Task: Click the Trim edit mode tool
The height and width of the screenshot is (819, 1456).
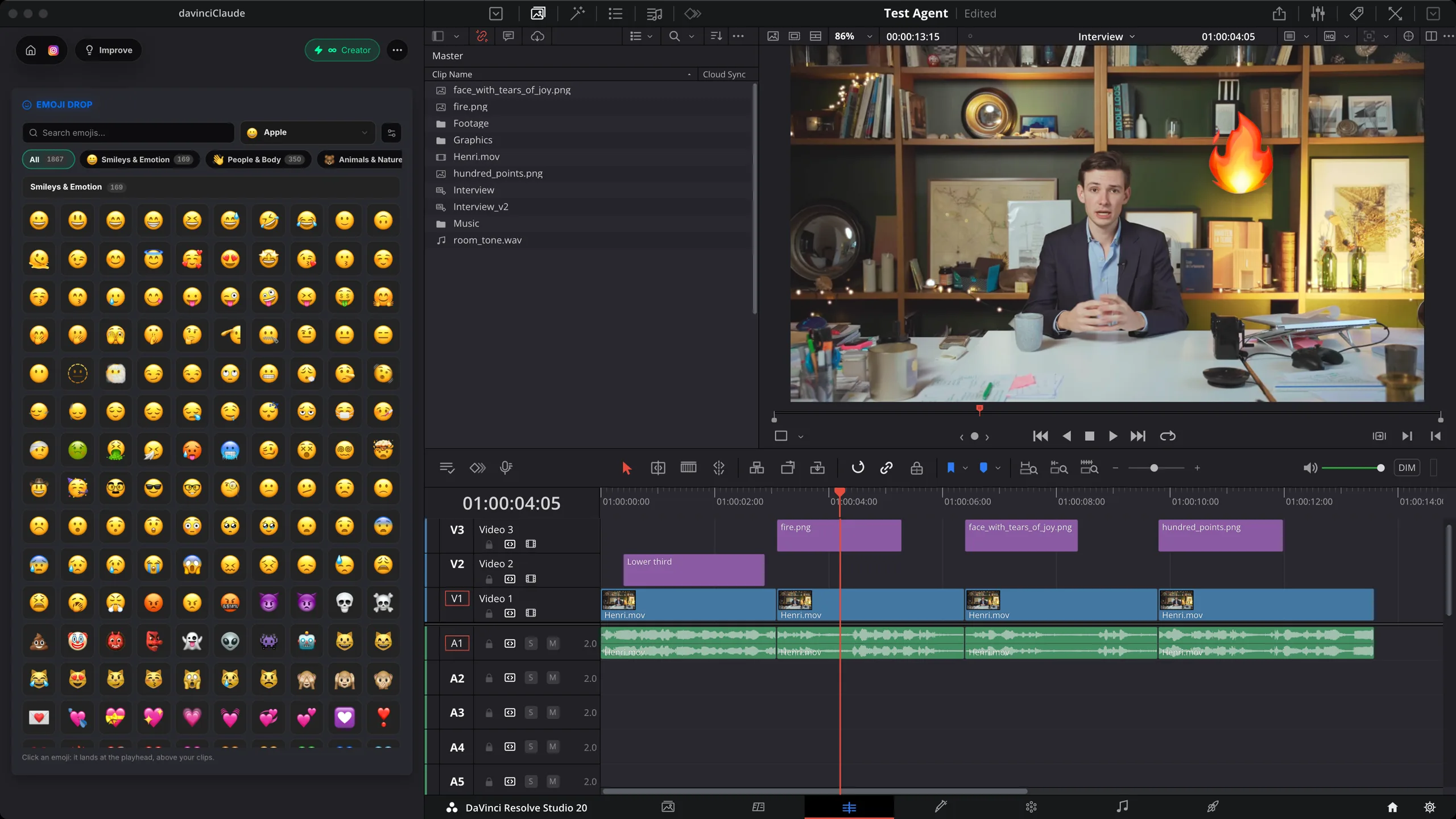Action: (x=657, y=468)
